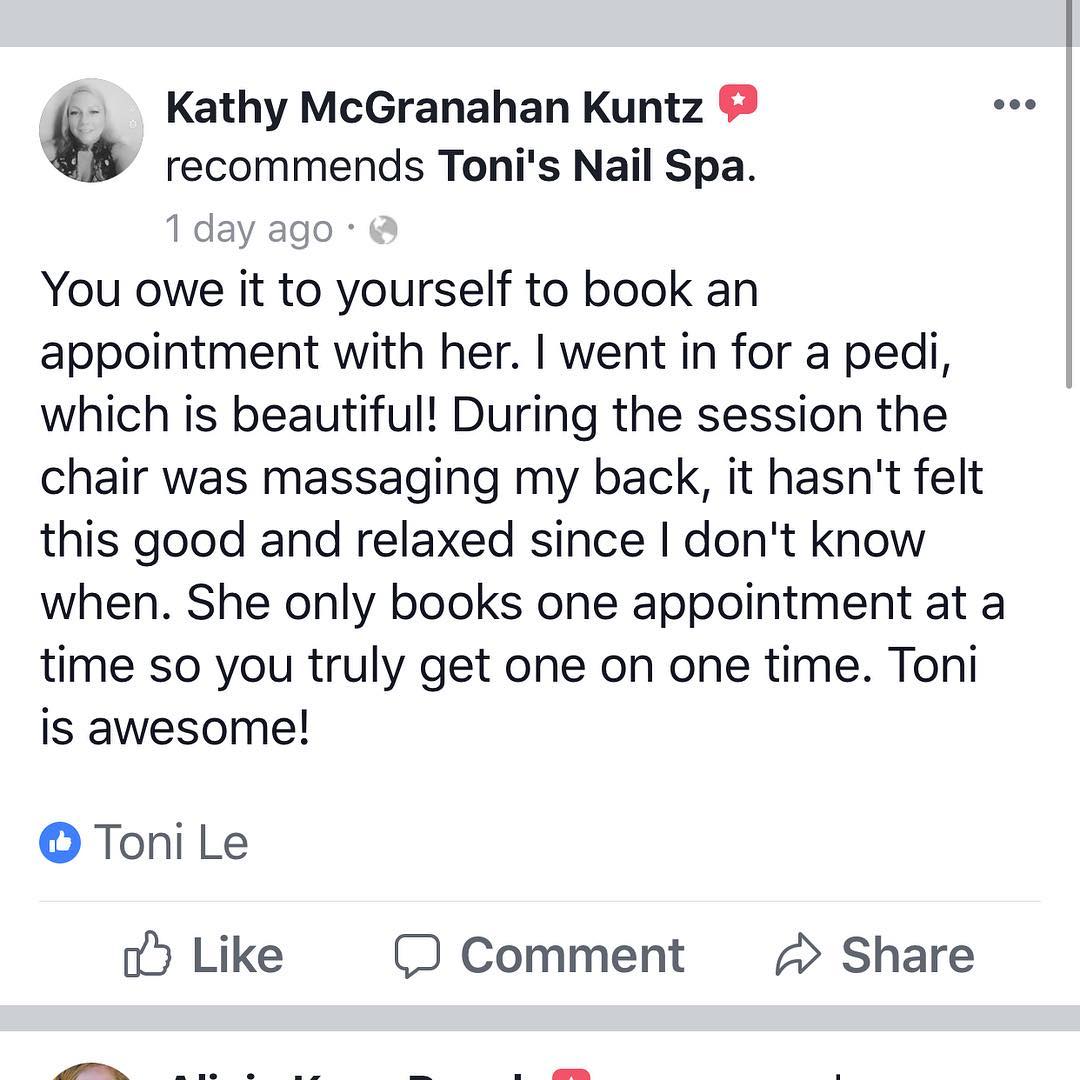View Toni Le in the reactions list
The height and width of the screenshot is (1080, 1080).
pyautogui.click(x=171, y=843)
